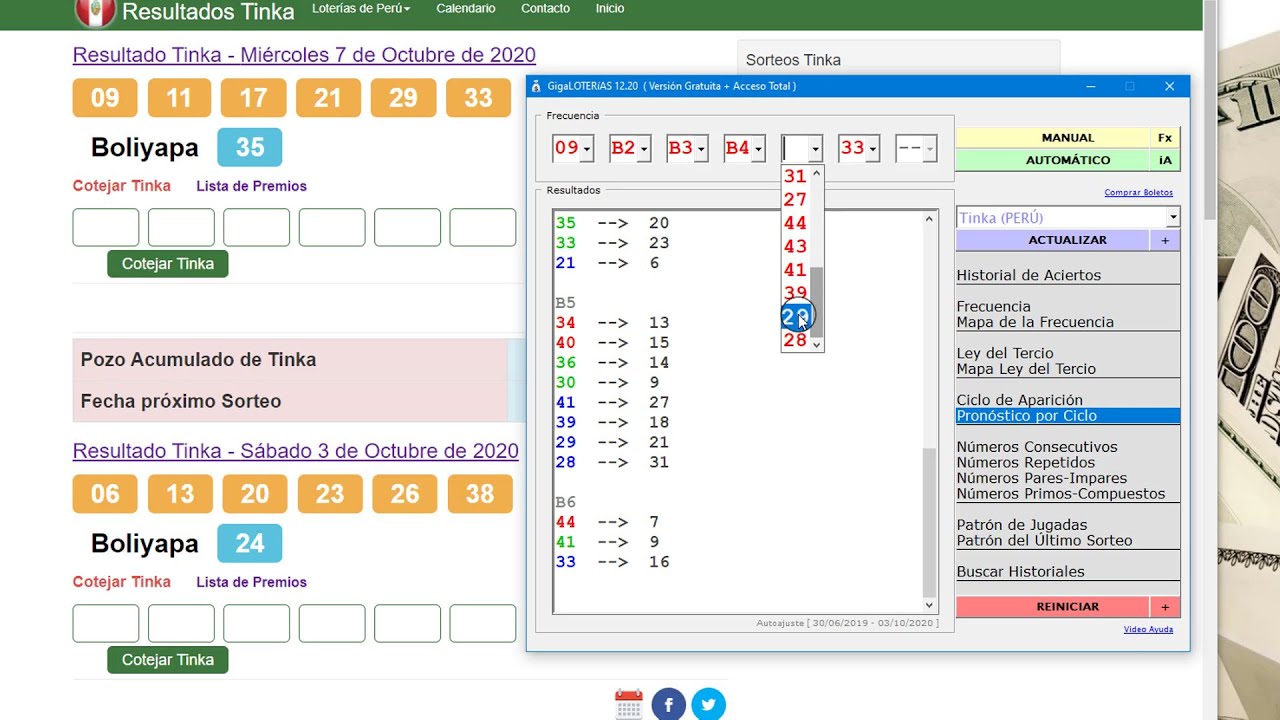Image resolution: width=1280 pixels, height=720 pixels.
Task: Click the Cotejar Tinka button for 7 de Octubre
Action: click(168, 264)
